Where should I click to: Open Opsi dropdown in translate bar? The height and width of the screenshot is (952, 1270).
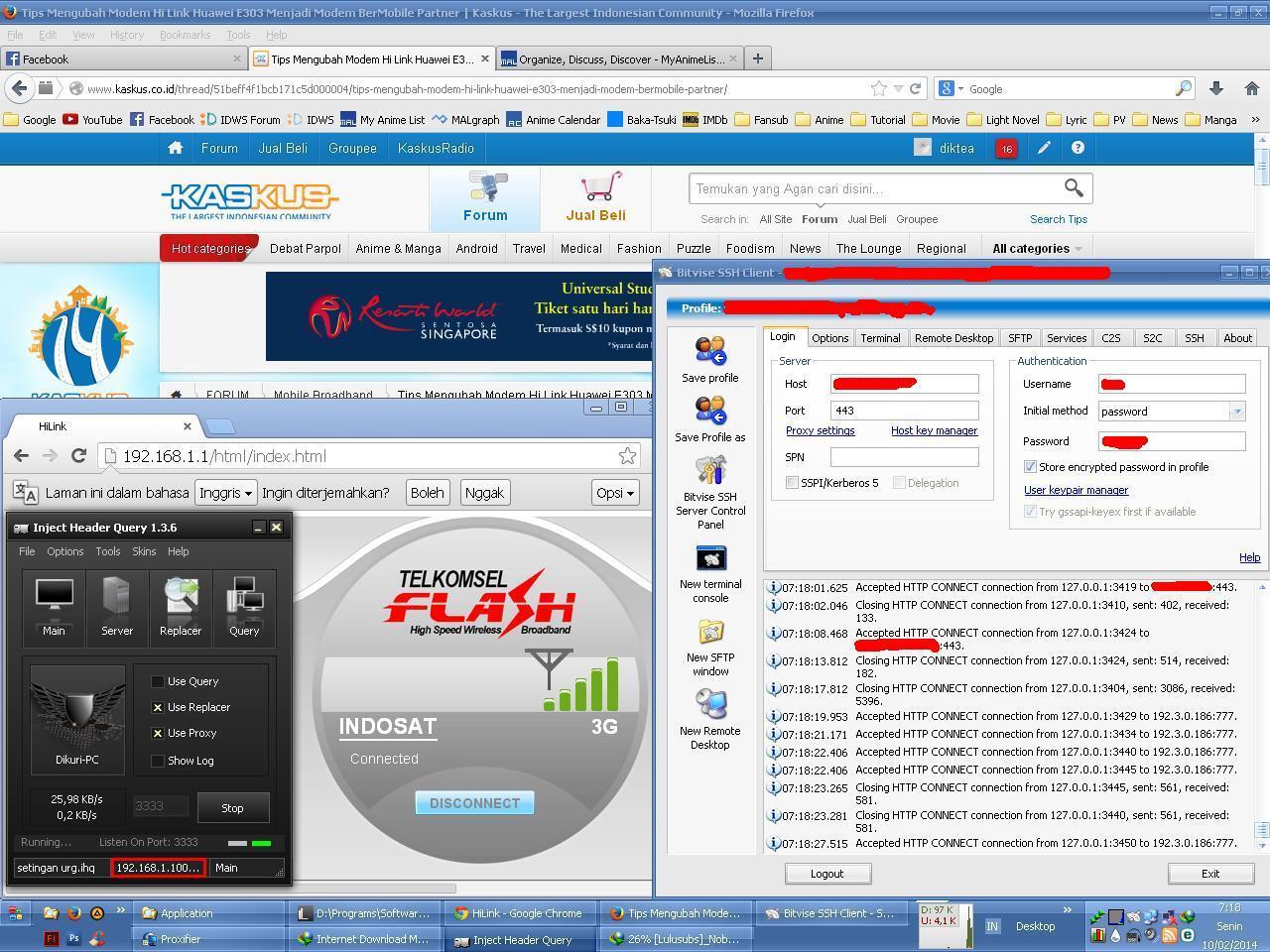click(615, 493)
